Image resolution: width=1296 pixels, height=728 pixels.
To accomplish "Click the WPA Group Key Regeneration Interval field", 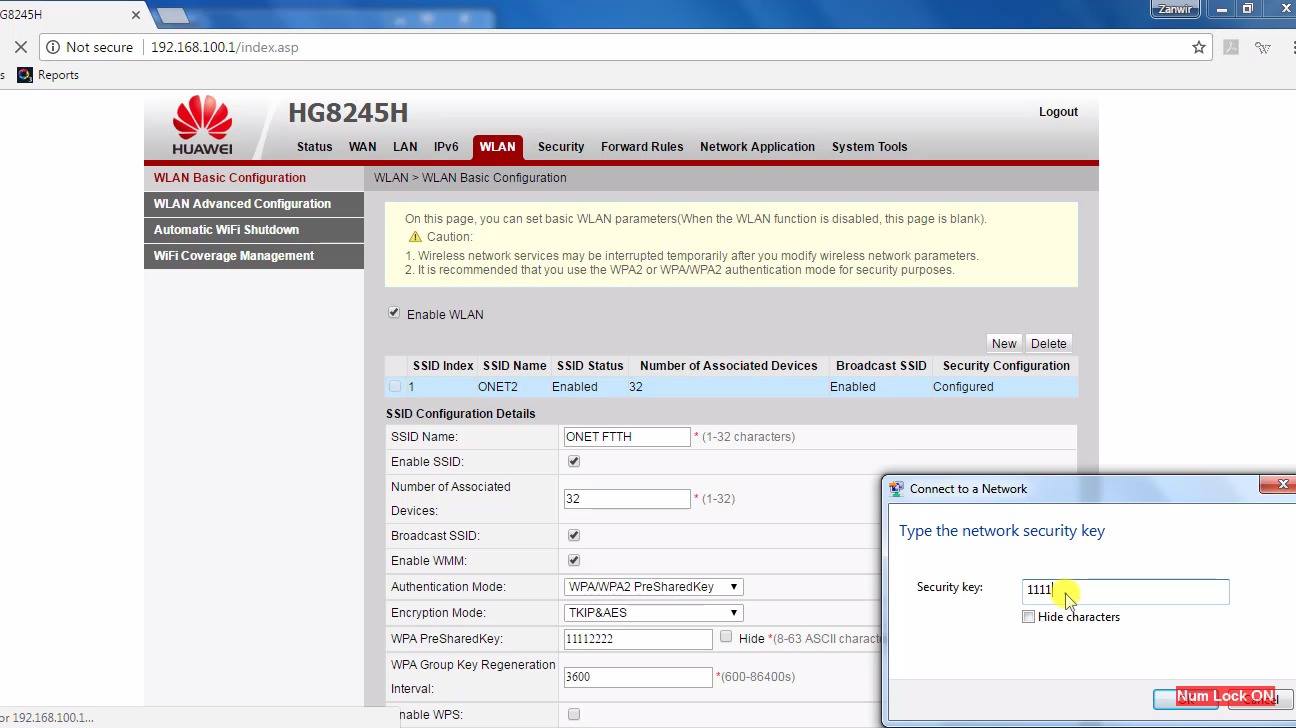I will 638,677.
